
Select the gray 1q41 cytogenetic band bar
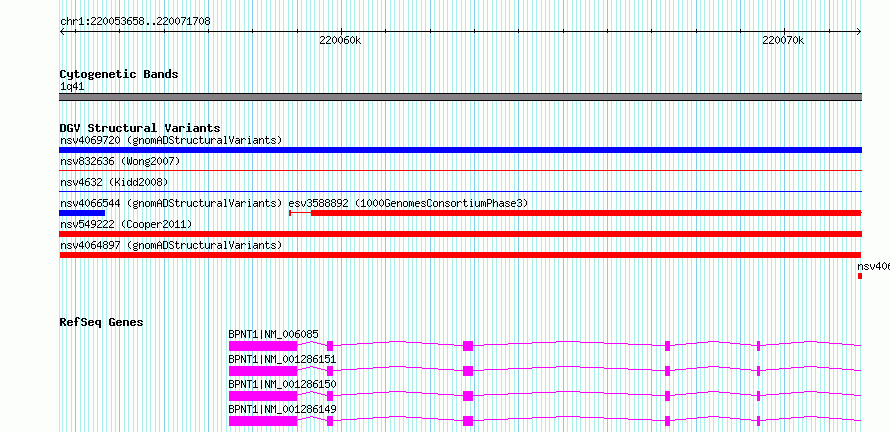460,97
